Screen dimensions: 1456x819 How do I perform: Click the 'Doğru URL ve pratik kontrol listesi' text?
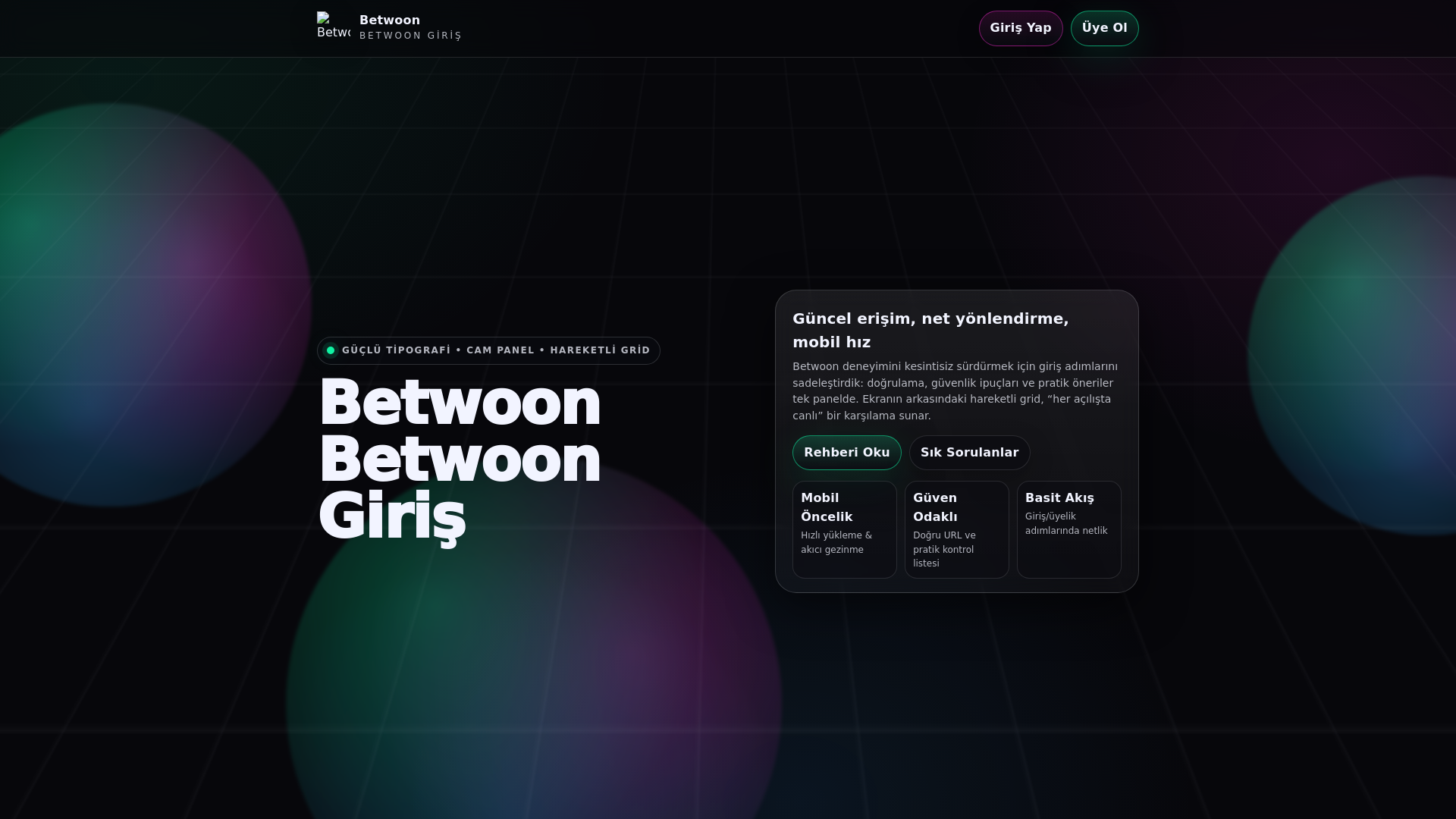tap(944, 549)
